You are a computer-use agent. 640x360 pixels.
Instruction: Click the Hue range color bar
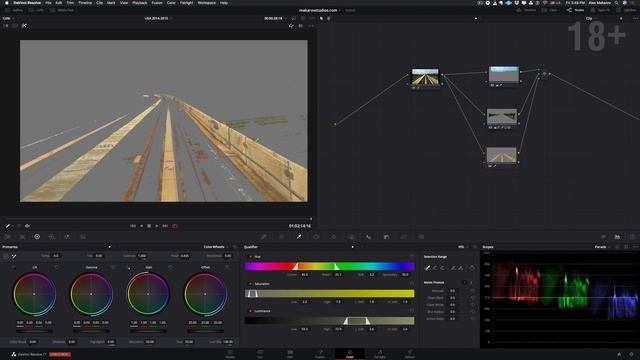pyautogui.click(x=329, y=267)
